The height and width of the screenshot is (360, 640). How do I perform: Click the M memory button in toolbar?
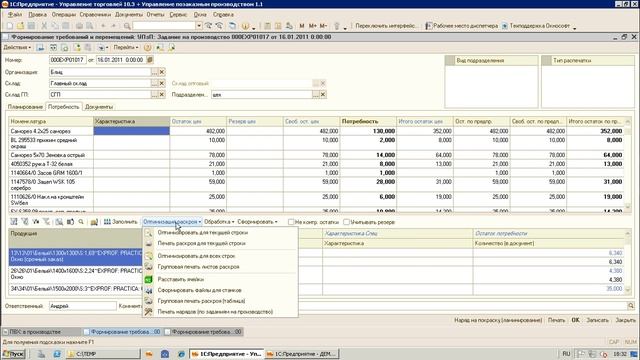pos(302,26)
